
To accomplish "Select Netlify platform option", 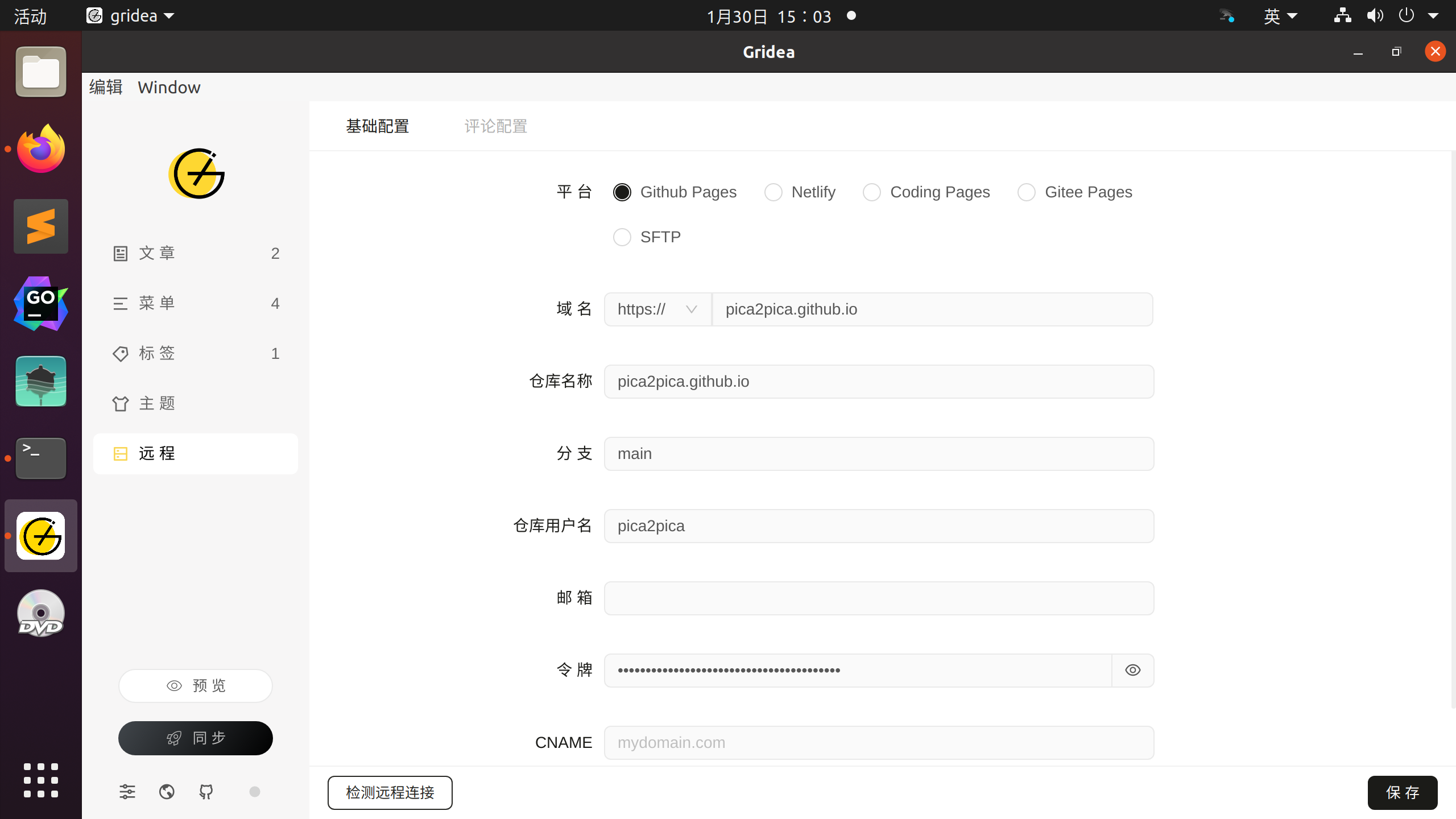I will (773, 192).
